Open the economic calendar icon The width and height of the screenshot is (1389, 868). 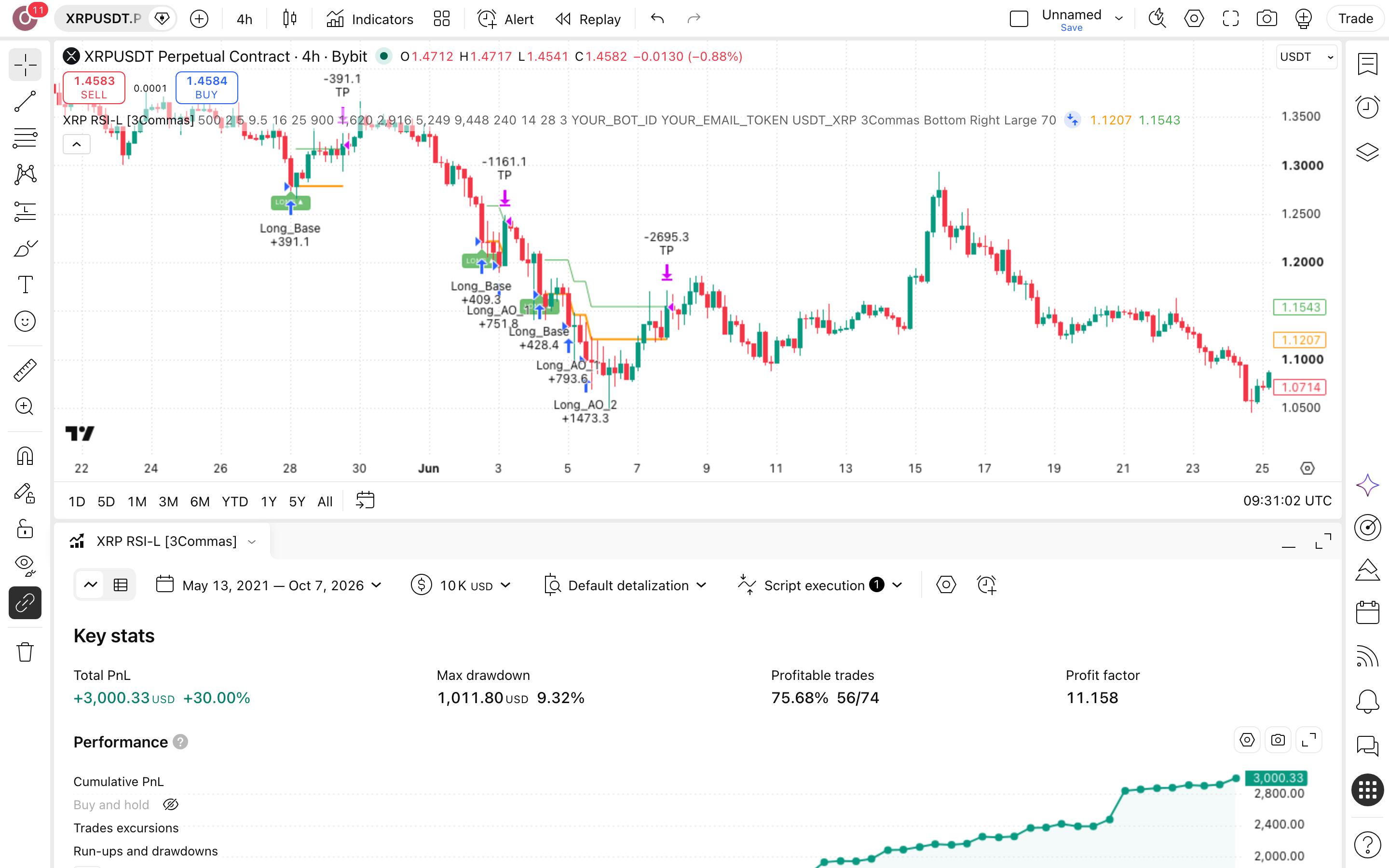click(1368, 612)
